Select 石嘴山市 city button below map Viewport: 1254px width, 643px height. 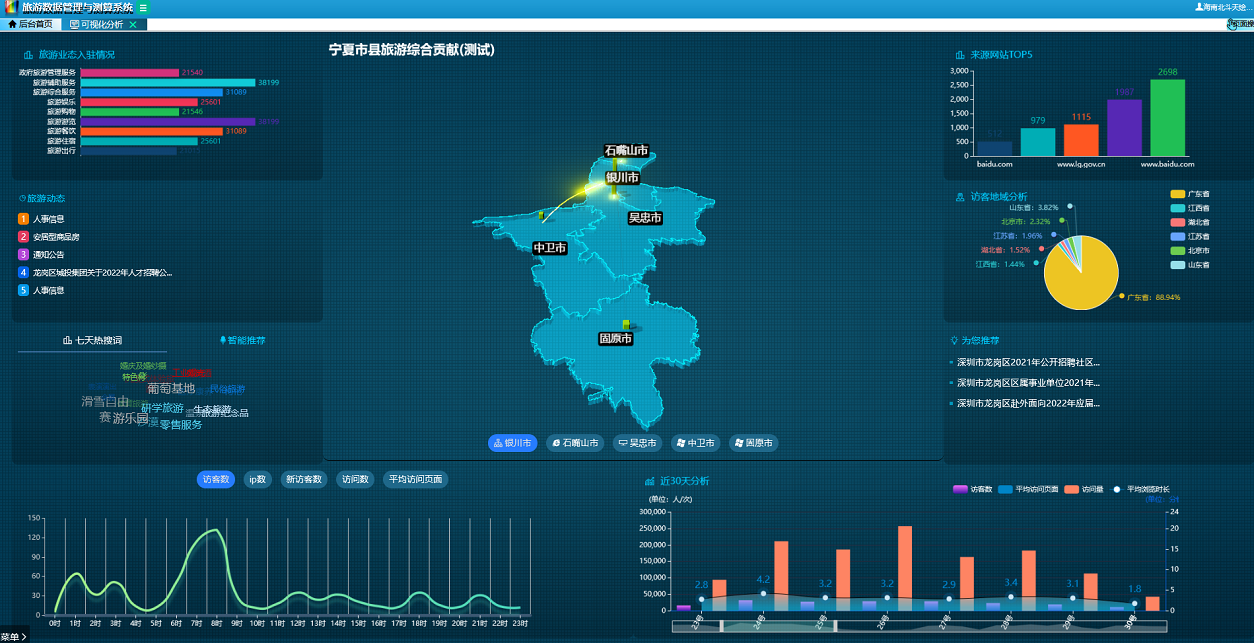click(575, 443)
